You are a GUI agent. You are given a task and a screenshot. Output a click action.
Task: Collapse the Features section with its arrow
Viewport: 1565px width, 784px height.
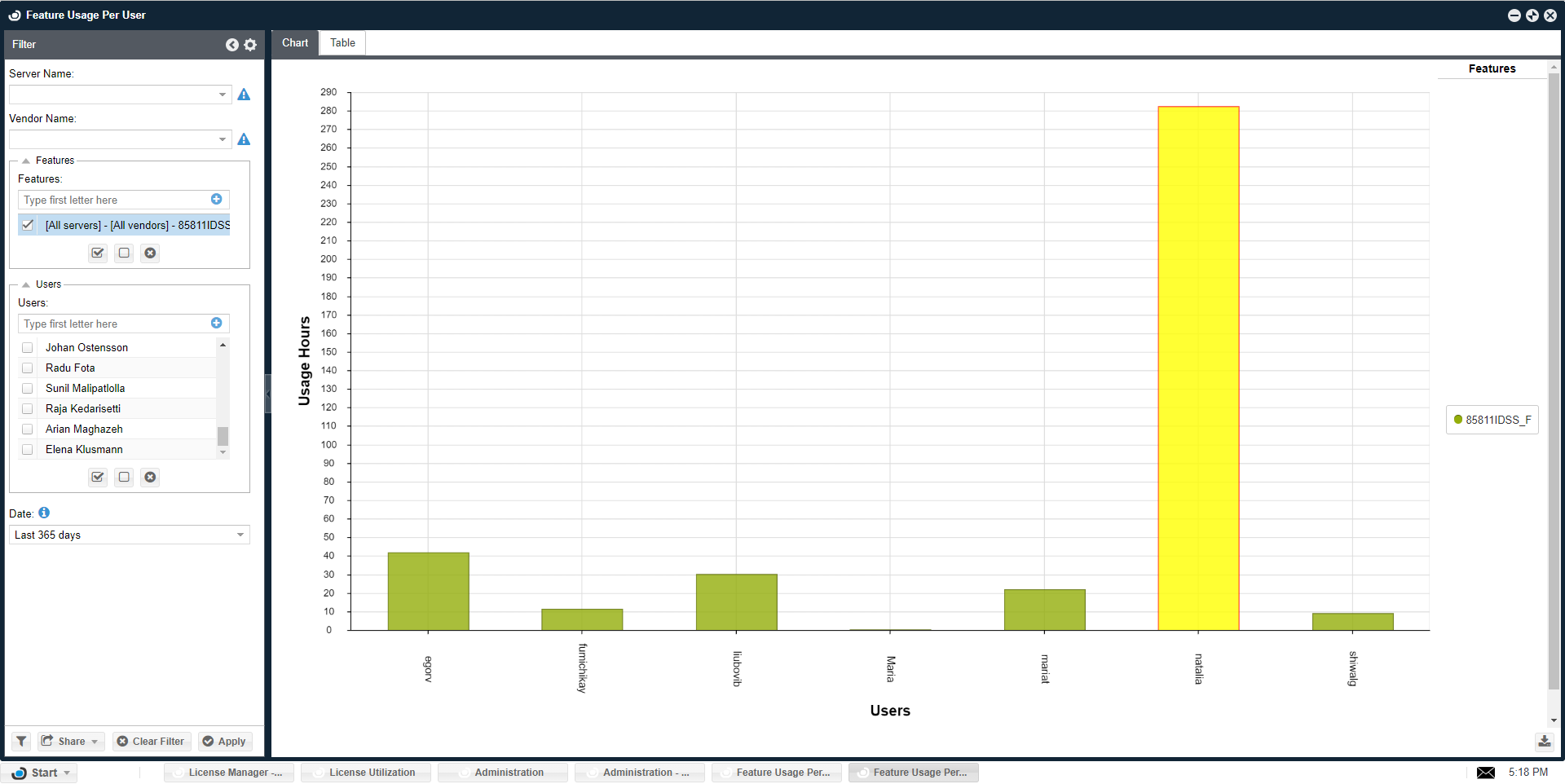(25, 160)
